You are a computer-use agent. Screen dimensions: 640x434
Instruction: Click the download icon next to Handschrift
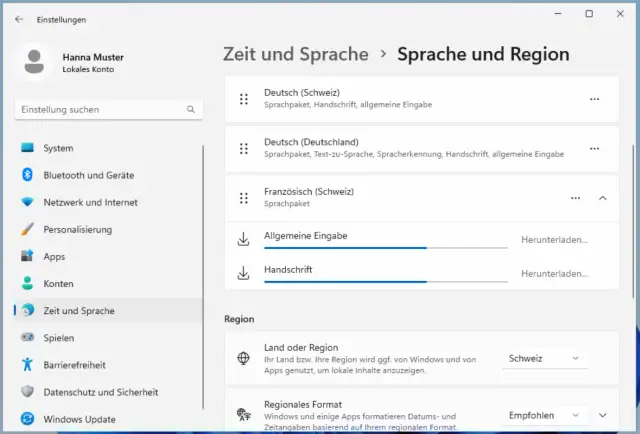pyautogui.click(x=243, y=273)
